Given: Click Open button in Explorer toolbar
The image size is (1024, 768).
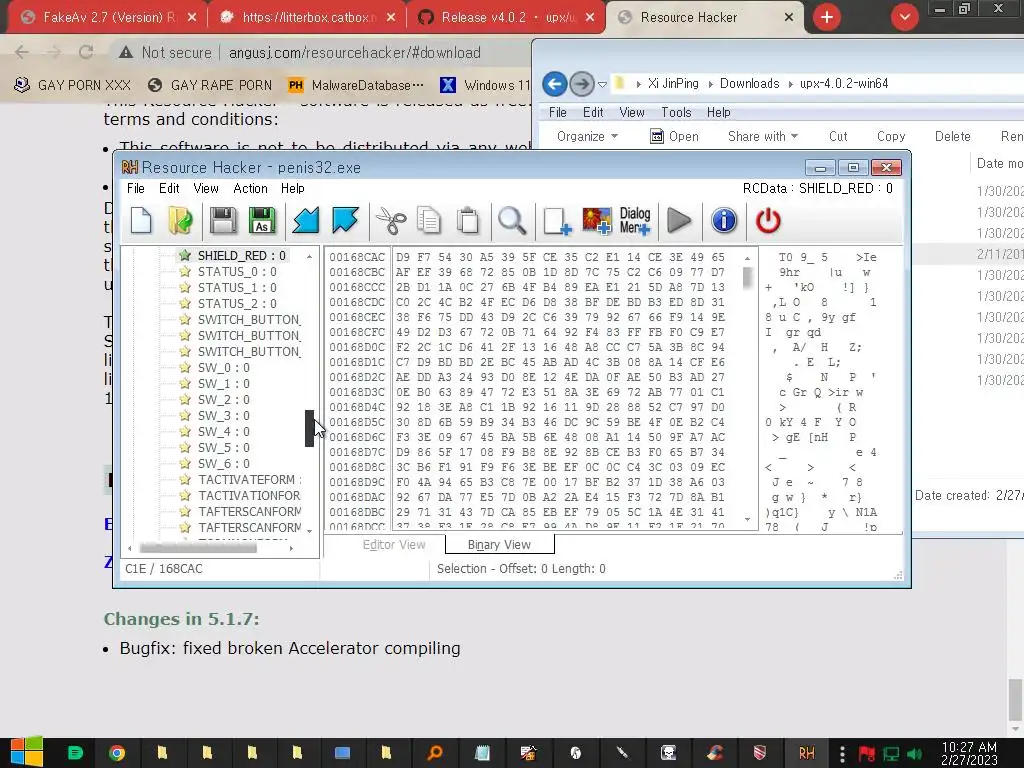Looking at the screenshot, I should tap(675, 136).
